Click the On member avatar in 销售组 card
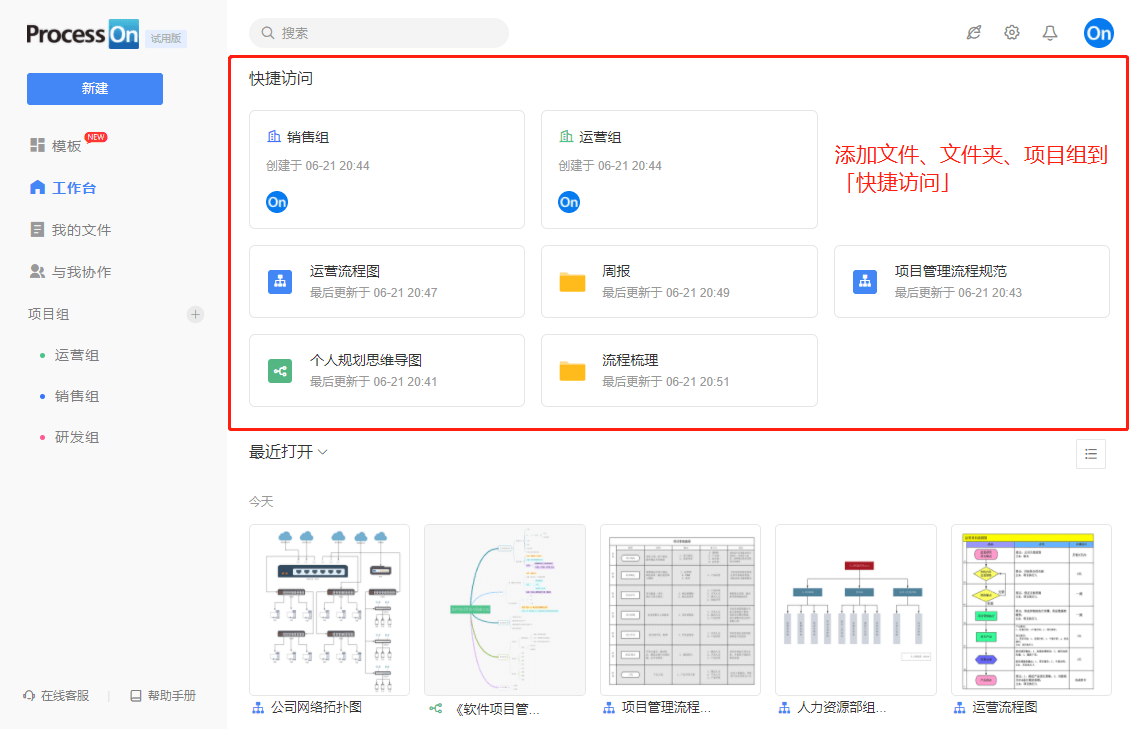The width and height of the screenshot is (1134, 729). click(277, 202)
